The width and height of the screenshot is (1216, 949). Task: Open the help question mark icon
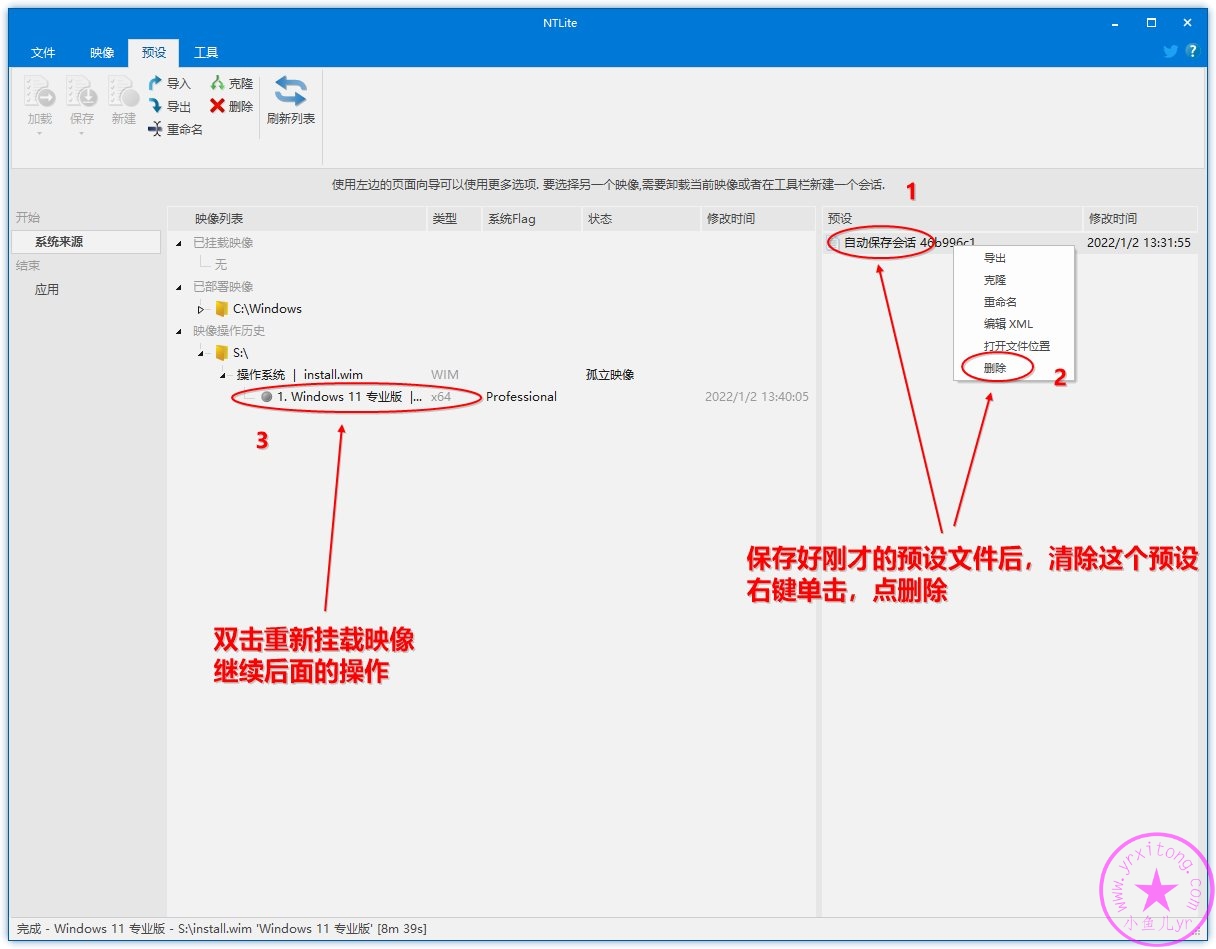click(1191, 52)
